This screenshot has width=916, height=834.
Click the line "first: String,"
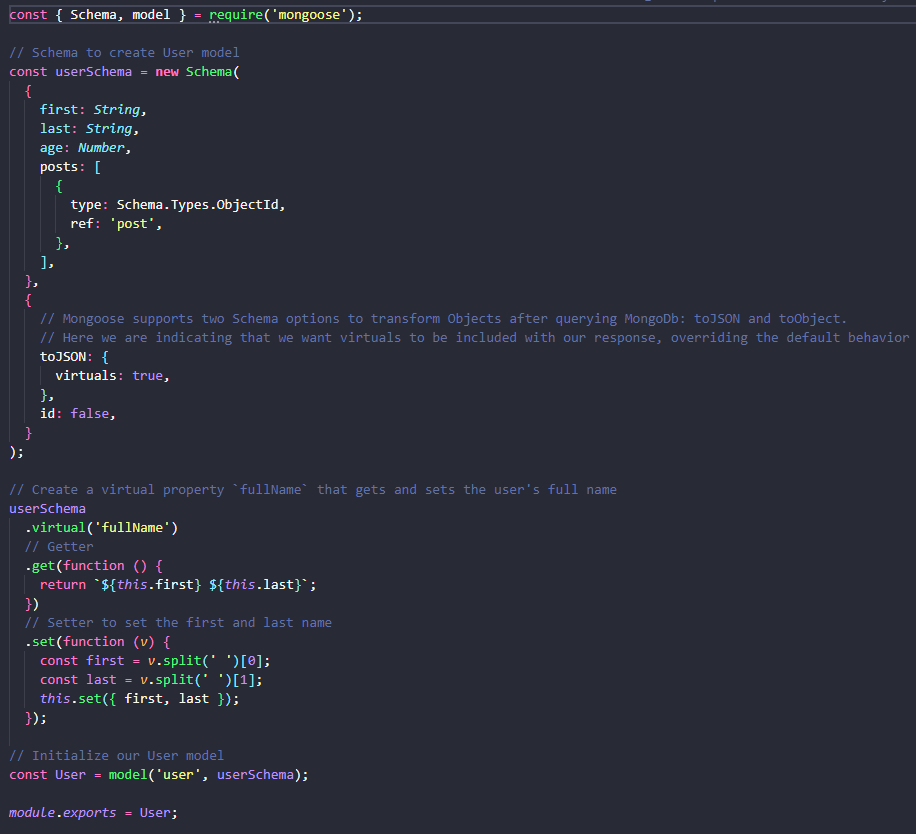point(93,110)
